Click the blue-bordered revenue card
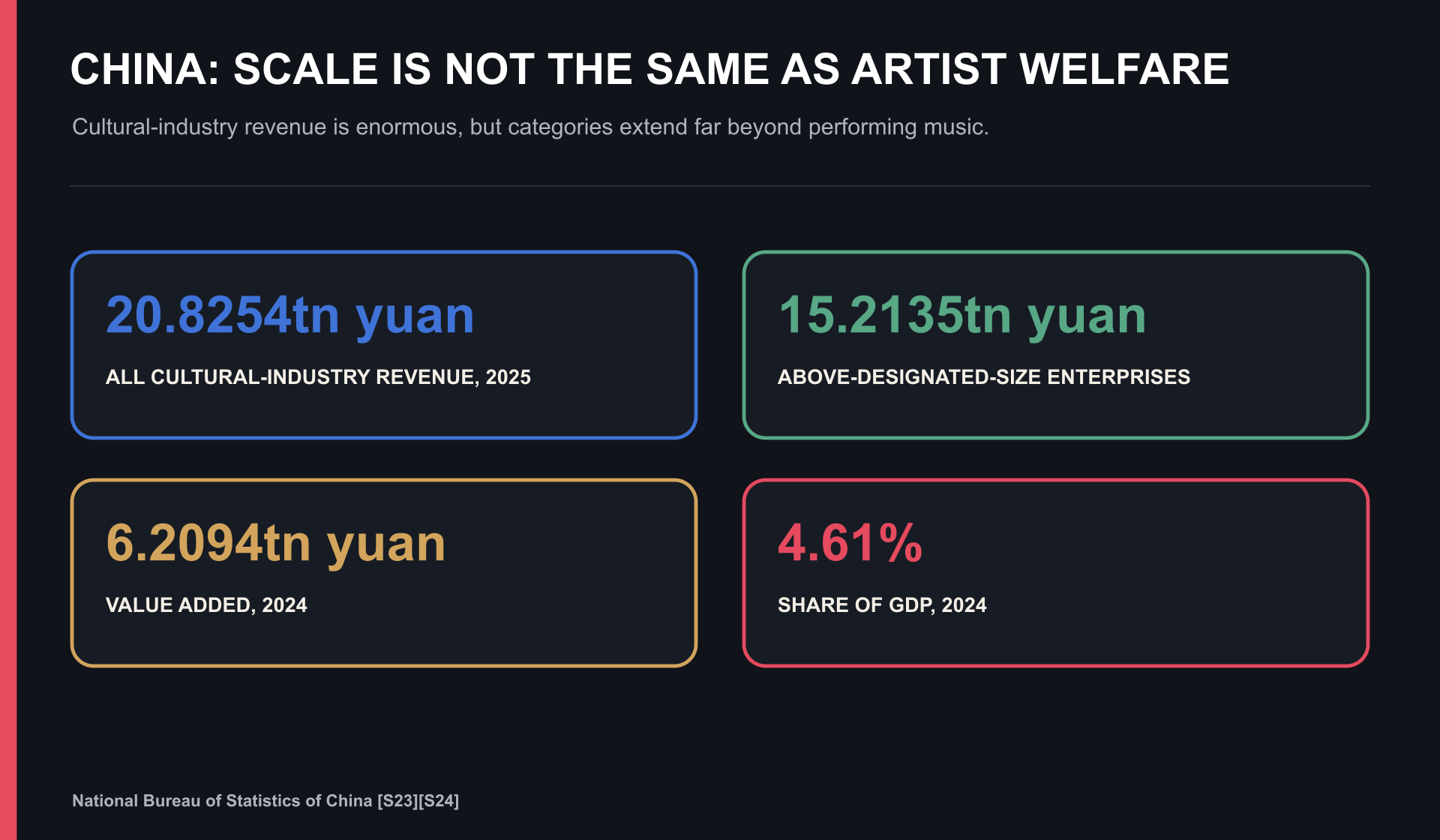This screenshot has width=1440, height=840. (x=384, y=345)
